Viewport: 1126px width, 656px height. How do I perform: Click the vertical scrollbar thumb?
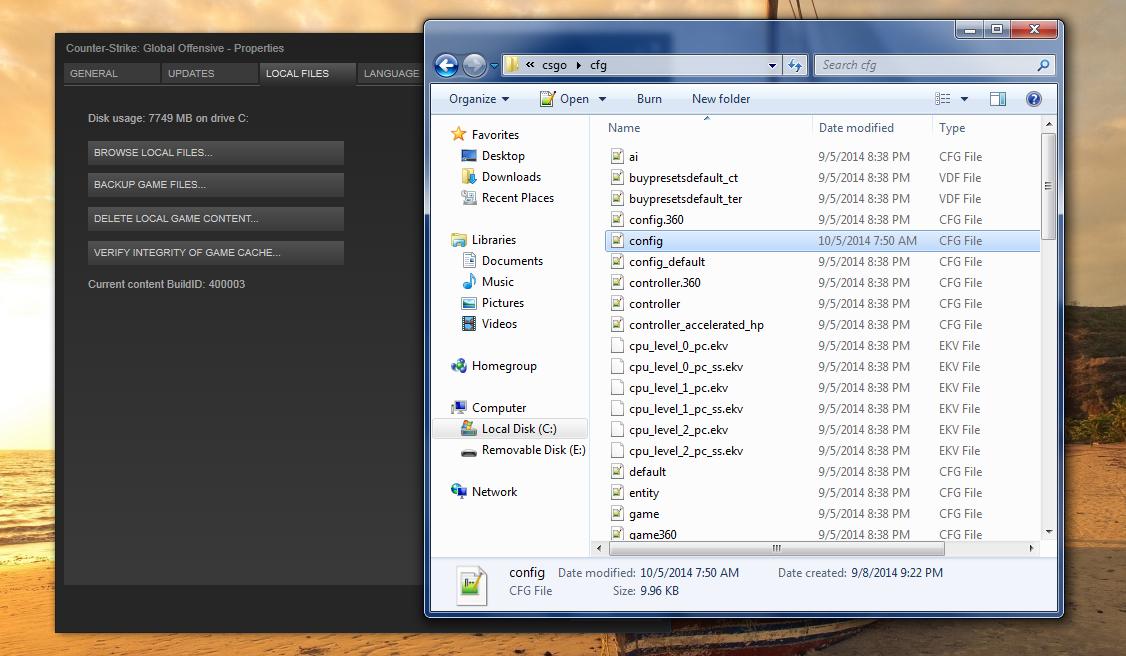click(1048, 186)
